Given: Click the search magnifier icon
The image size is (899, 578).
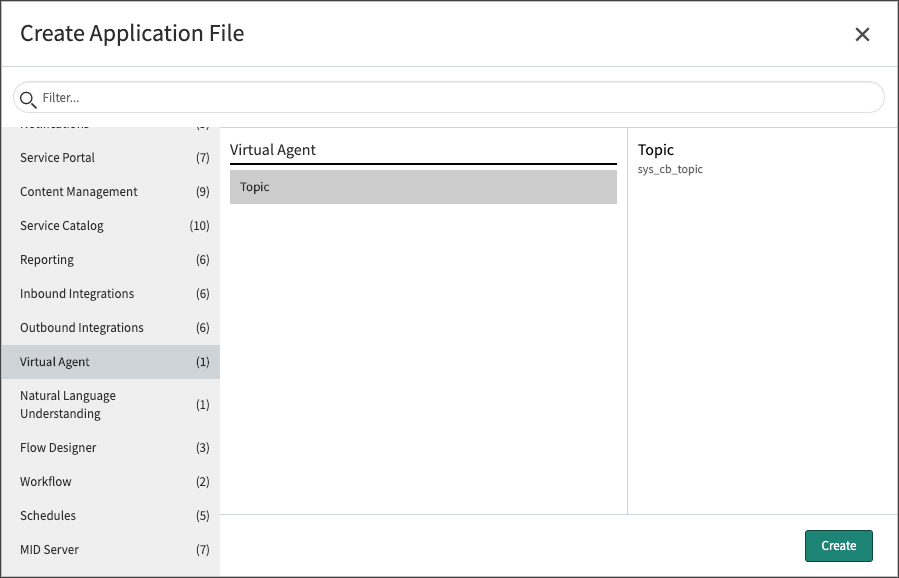Looking at the screenshot, I should 28,99.
